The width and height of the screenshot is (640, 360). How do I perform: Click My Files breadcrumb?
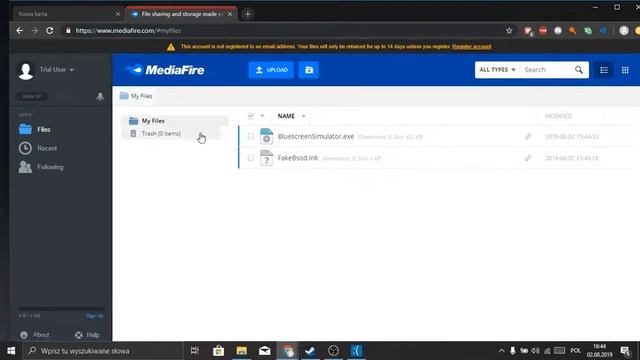coord(136,96)
